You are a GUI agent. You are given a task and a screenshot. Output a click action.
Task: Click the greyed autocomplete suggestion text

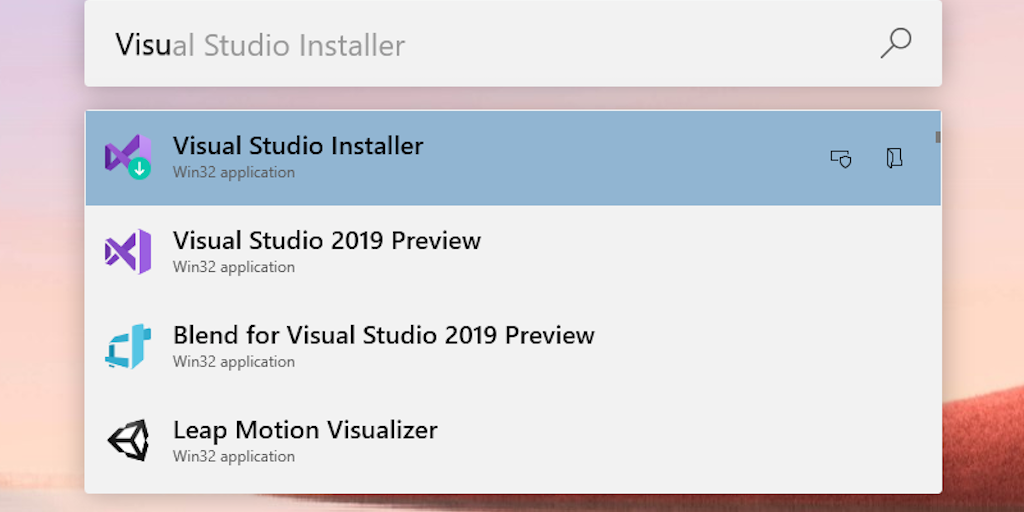[289, 45]
